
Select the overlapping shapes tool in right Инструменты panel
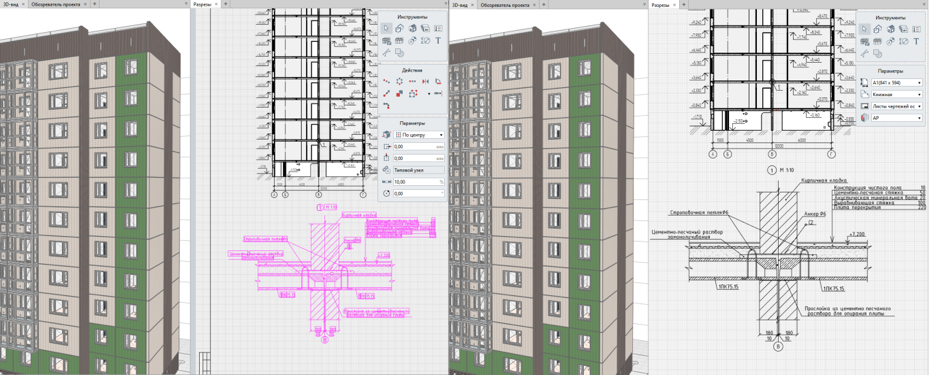coord(877,53)
